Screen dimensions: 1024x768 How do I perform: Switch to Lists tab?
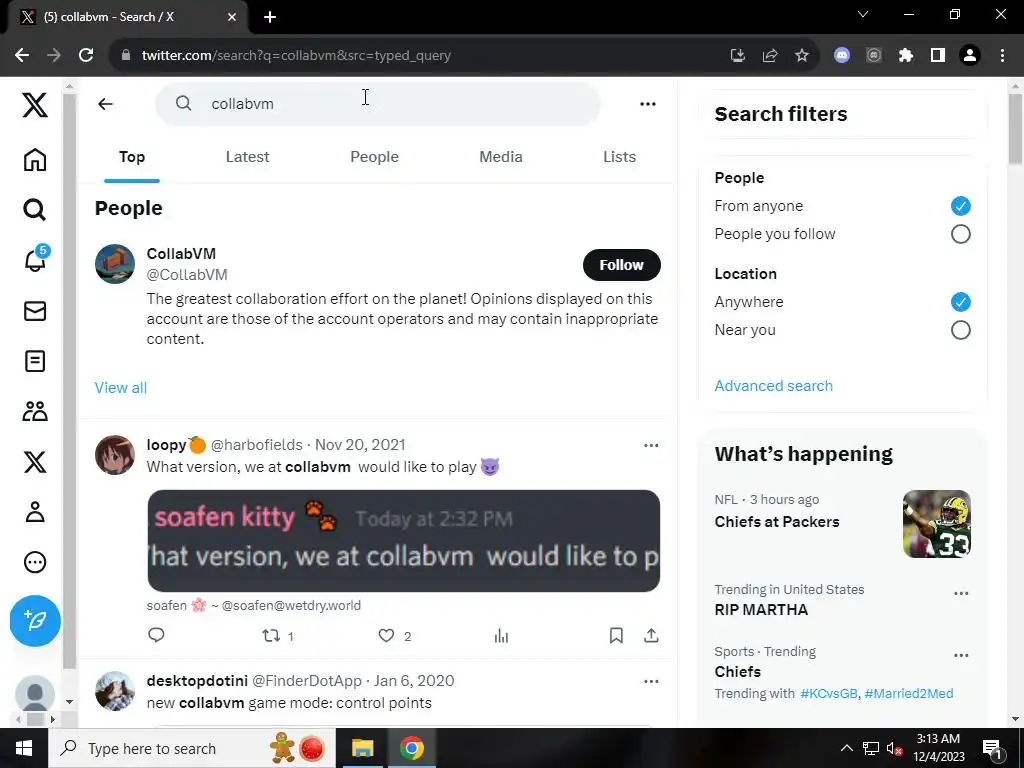coord(619,157)
